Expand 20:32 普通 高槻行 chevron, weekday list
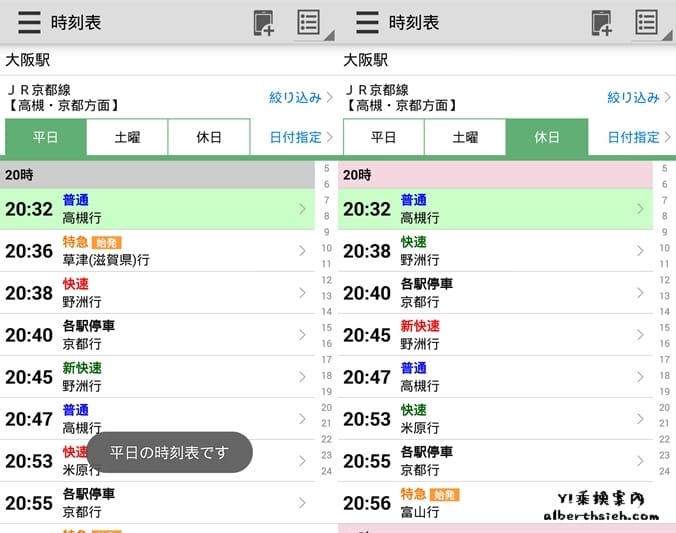Image resolution: width=676 pixels, height=533 pixels. click(302, 209)
